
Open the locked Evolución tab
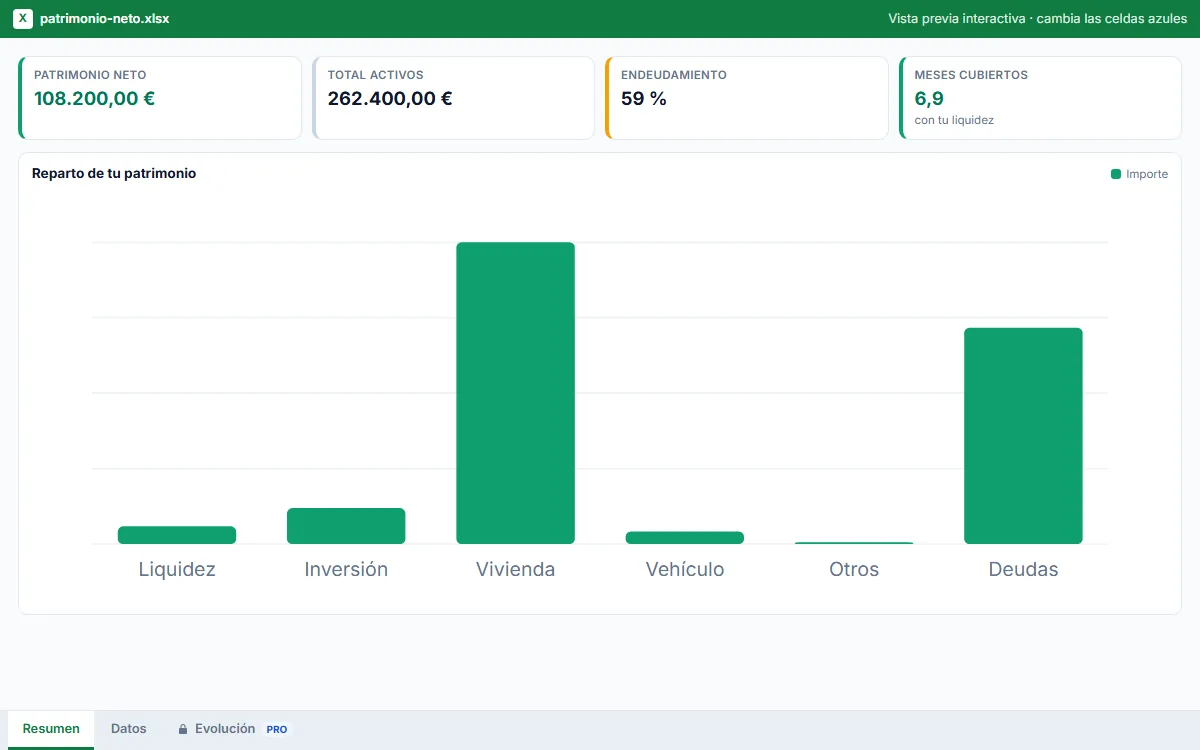(232, 729)
